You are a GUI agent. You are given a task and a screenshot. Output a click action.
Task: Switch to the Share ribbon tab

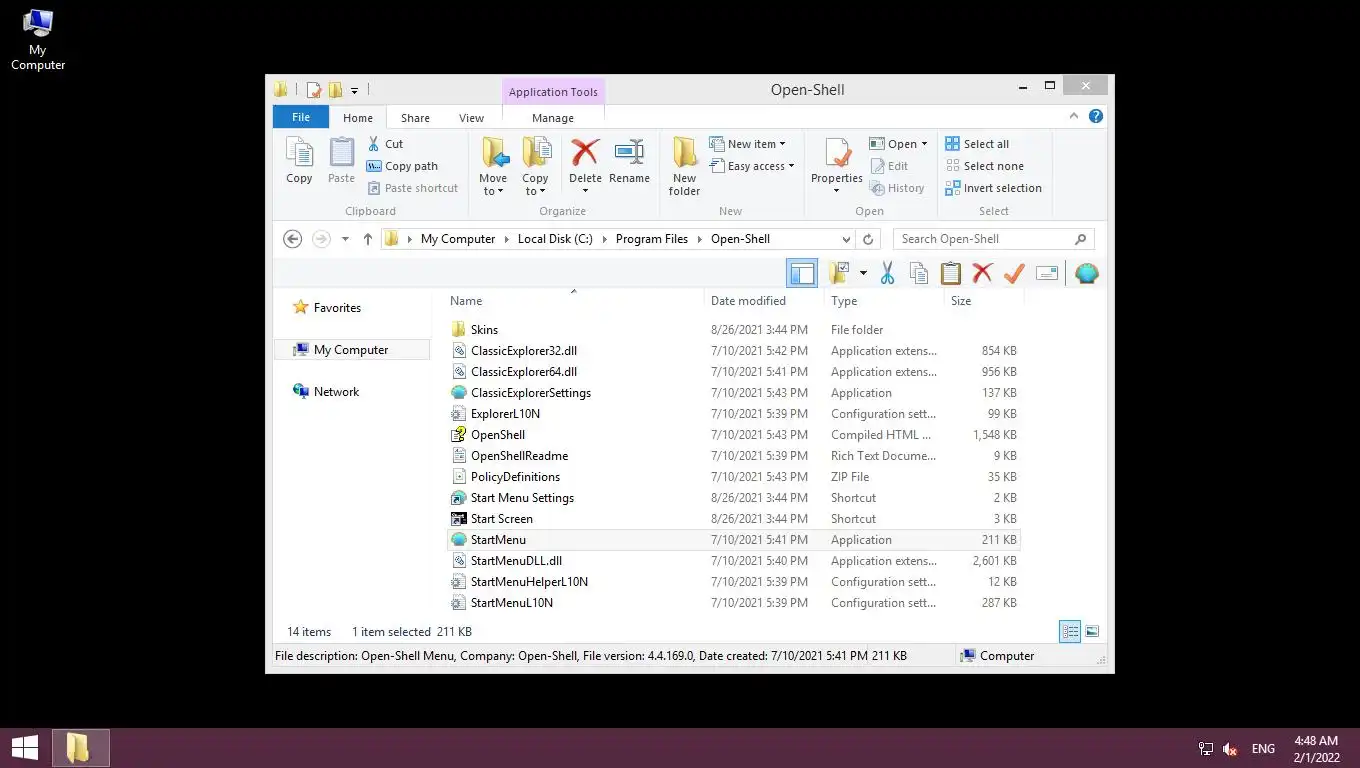415,117
